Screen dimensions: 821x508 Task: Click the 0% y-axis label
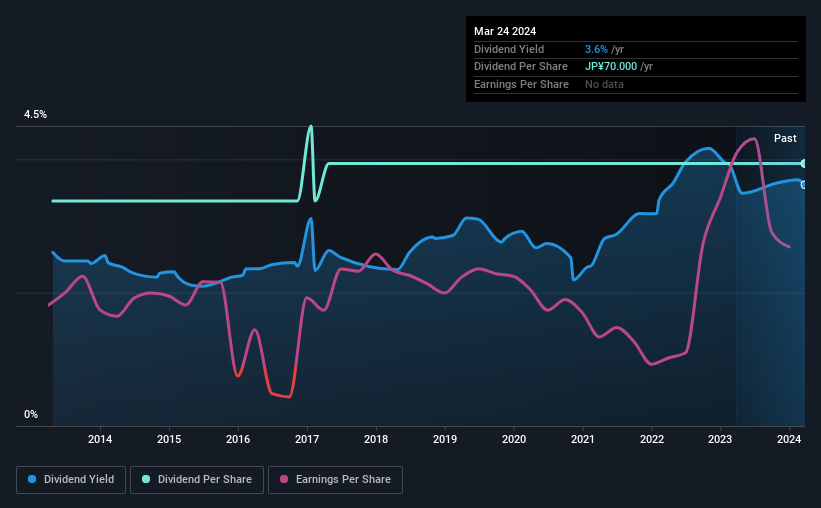click(x=31, y=415)
